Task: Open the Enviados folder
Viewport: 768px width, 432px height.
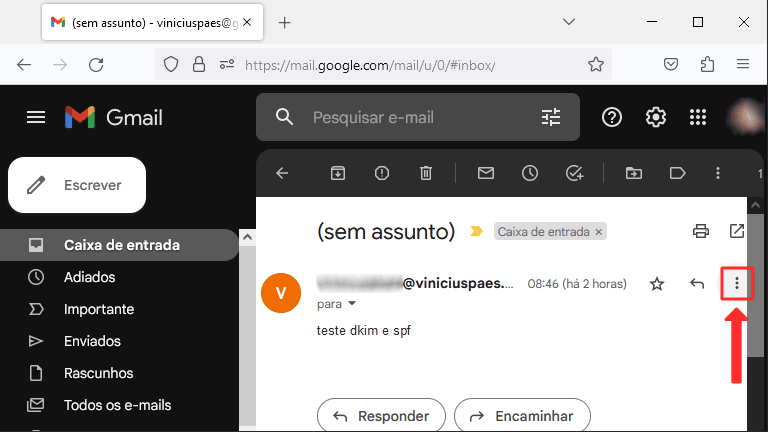Action: (x=92, y=341)
